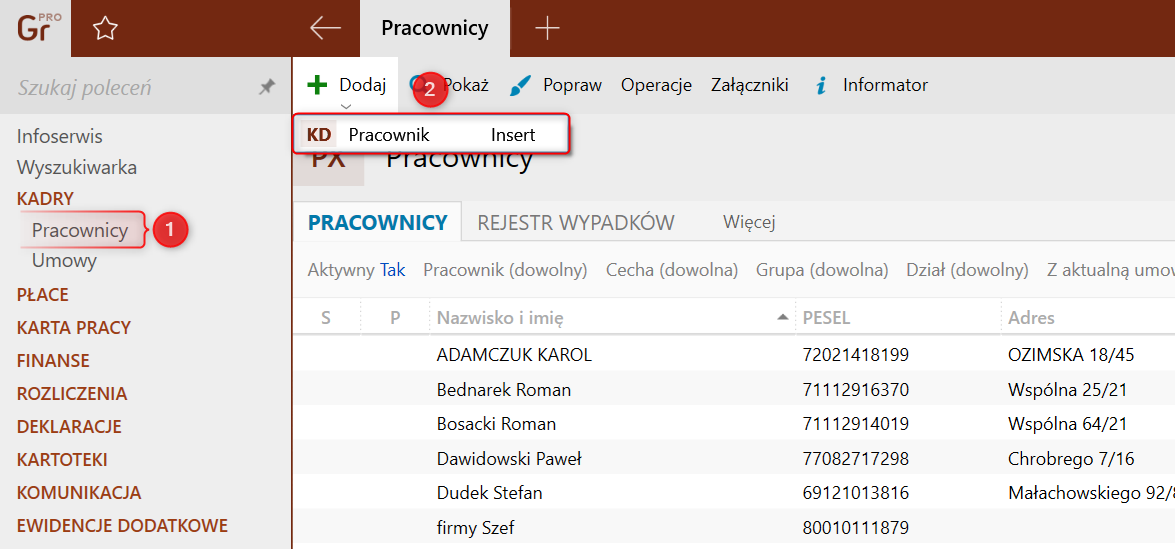Image resolution: width=1175 pixels, height=549 pixels.
Task: Click the KD icon in dropdown entry
Action: [x=319, y=135]
